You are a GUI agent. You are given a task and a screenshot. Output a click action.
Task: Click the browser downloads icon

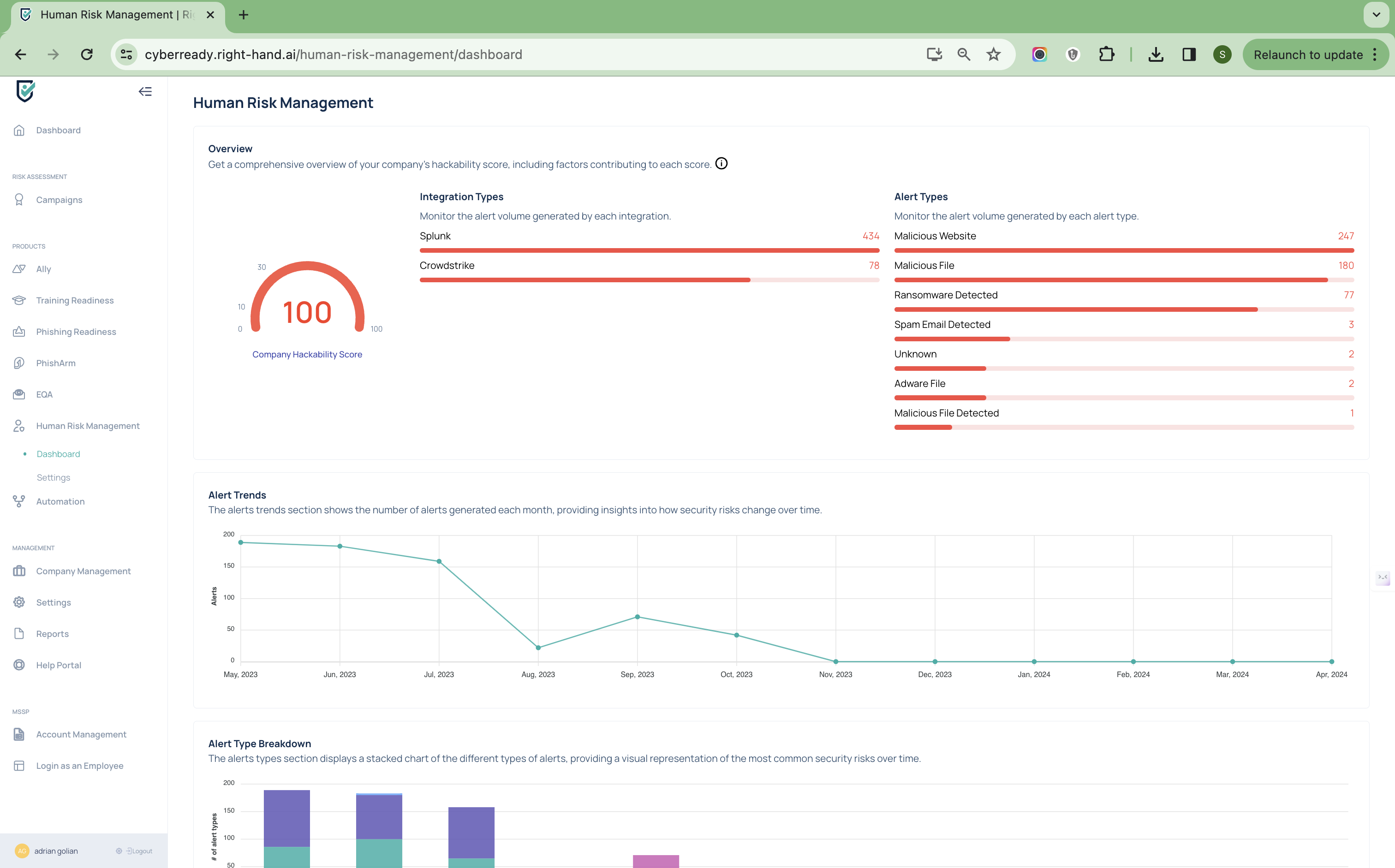[1156, 54]
